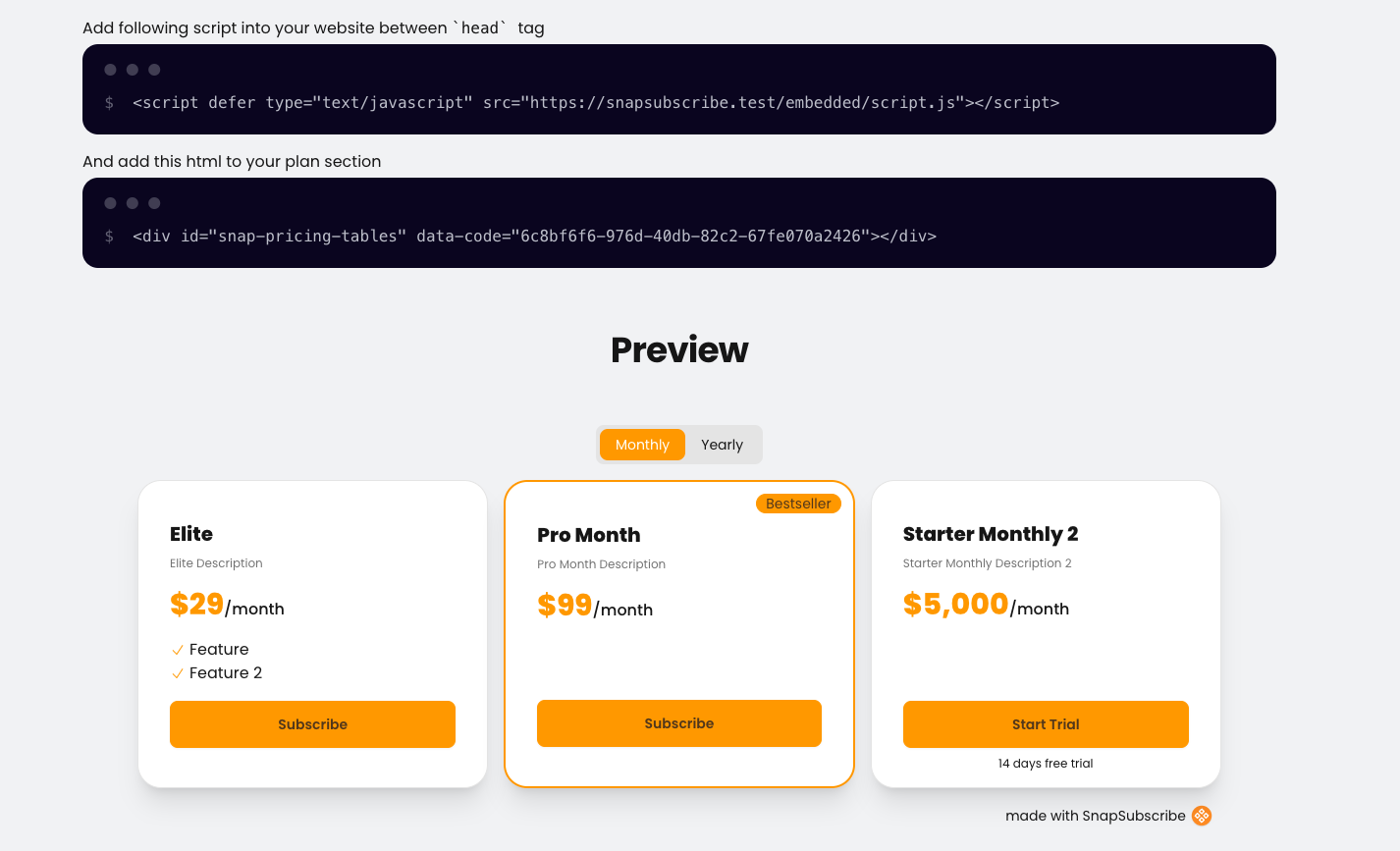Click the $5,000 price
The height and width of the screenshot is (851, 1400).
click(x=956, y=604)
